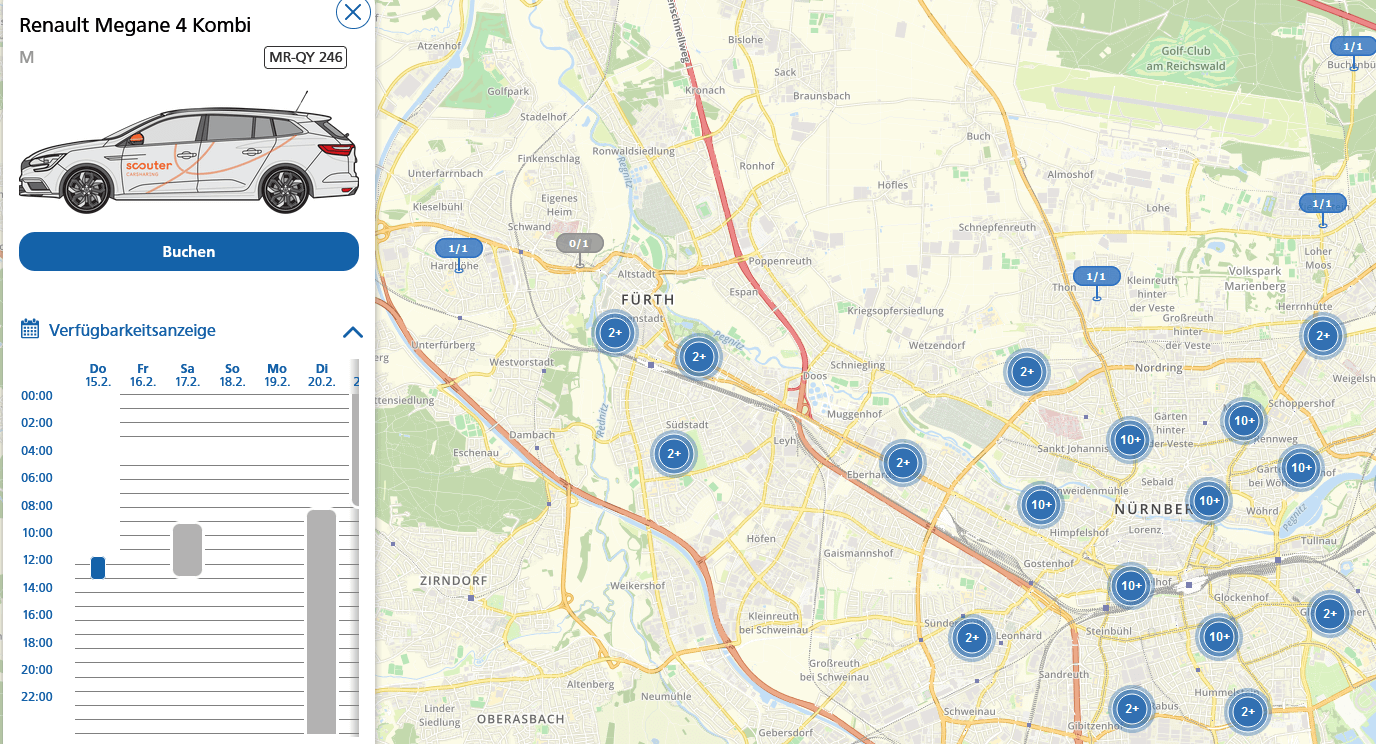Collapse the Verfügbarkeitsanzeige section chevron
The image size is (1376, 744).
[x=353, y=332]
